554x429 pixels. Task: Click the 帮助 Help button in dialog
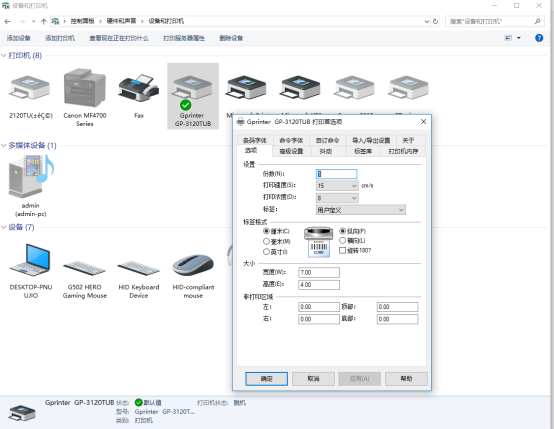coord(406,379)
